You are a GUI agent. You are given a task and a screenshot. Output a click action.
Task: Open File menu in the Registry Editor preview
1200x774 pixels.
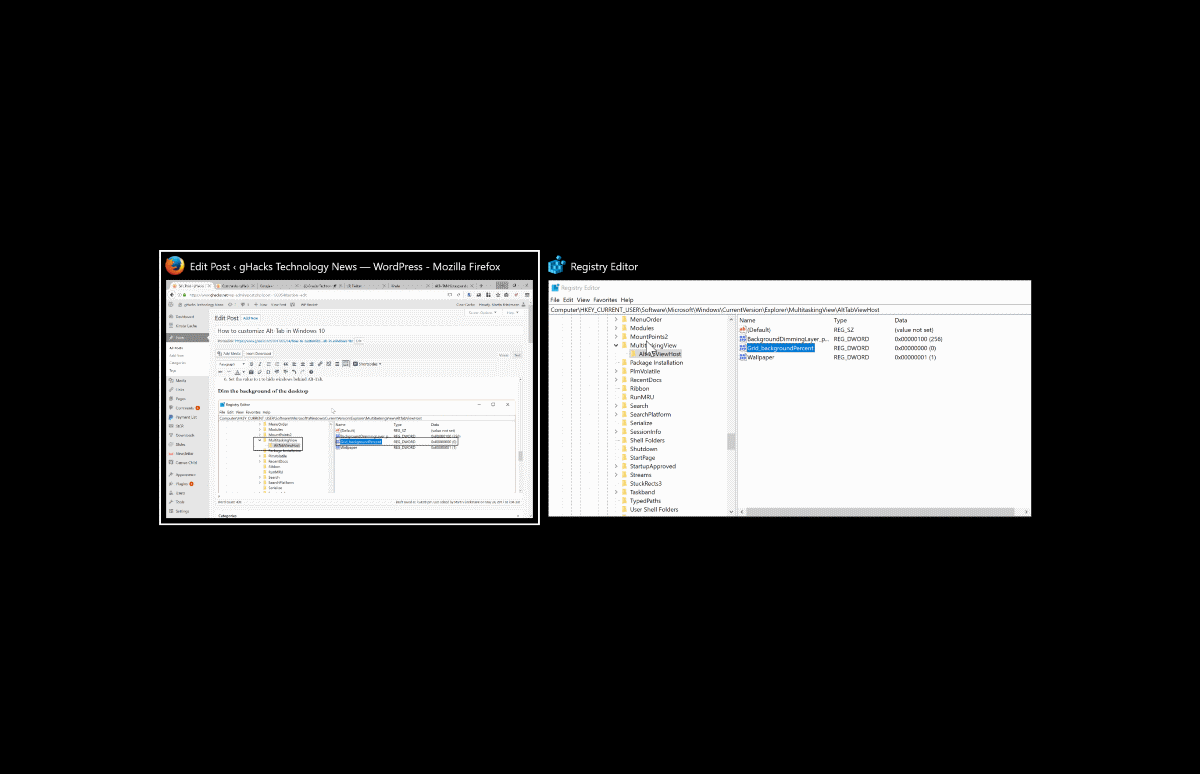pyautogui.click(x=555, y=300)
